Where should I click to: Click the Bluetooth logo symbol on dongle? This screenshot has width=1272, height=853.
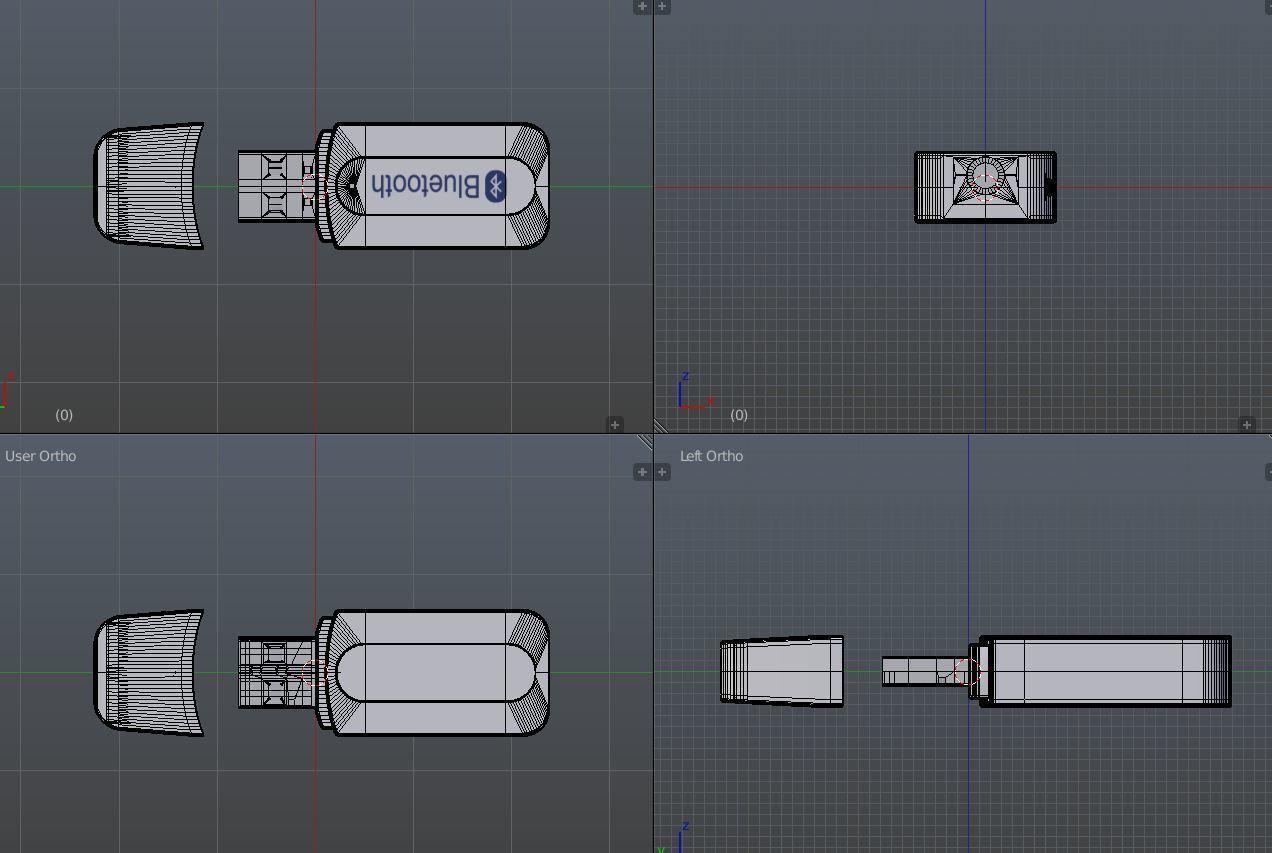496,186
